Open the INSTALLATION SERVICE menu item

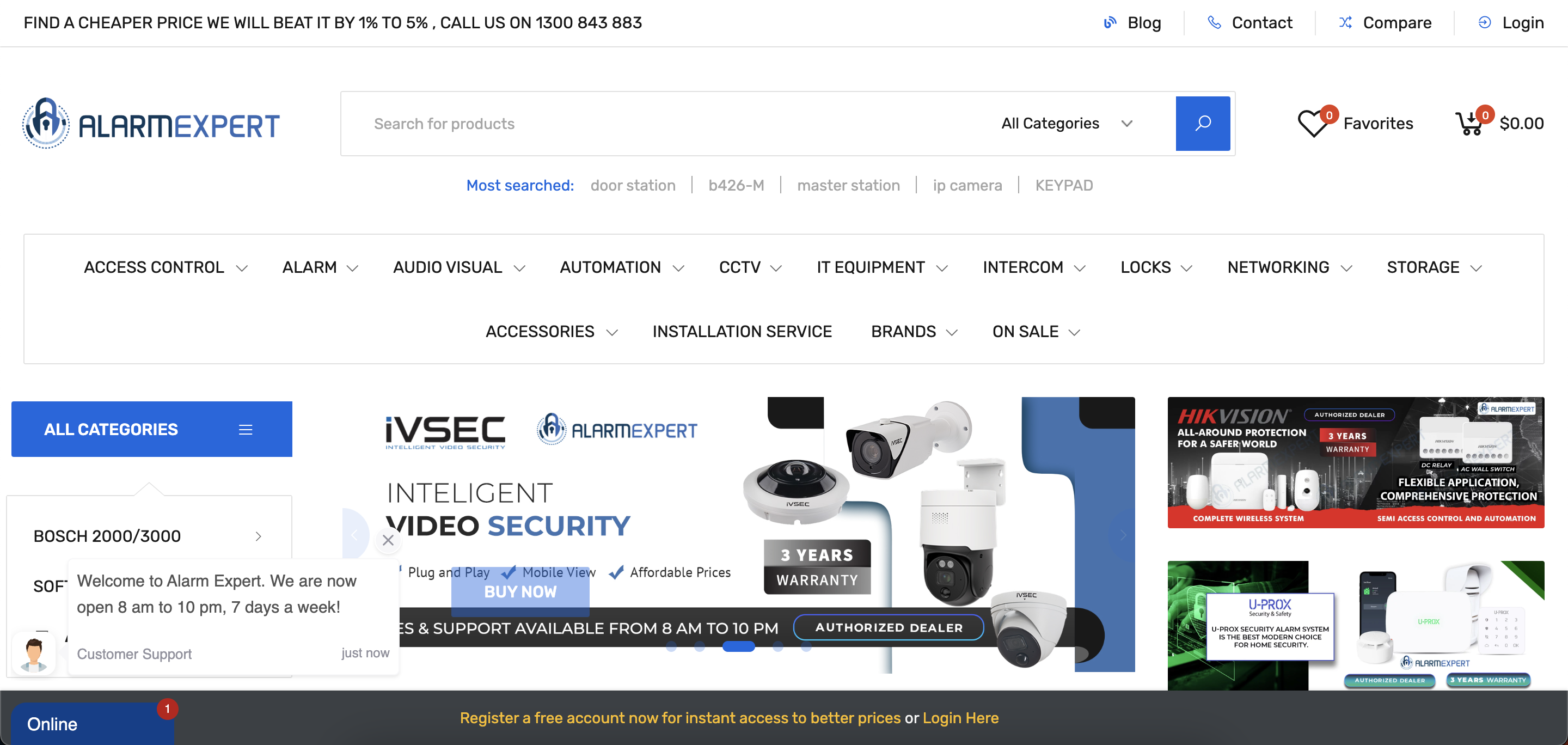[x=742, y=332]
